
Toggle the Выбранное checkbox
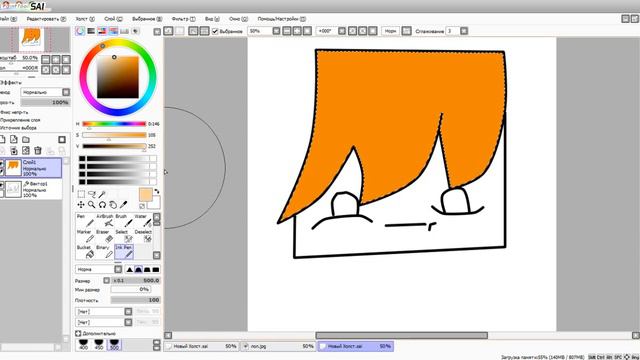point(215,31)
